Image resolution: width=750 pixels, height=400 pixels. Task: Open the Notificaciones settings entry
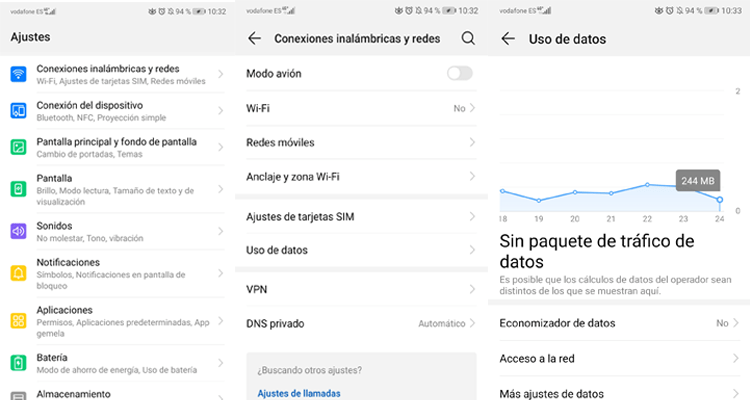pyautogui.click(x=117, y=273)
